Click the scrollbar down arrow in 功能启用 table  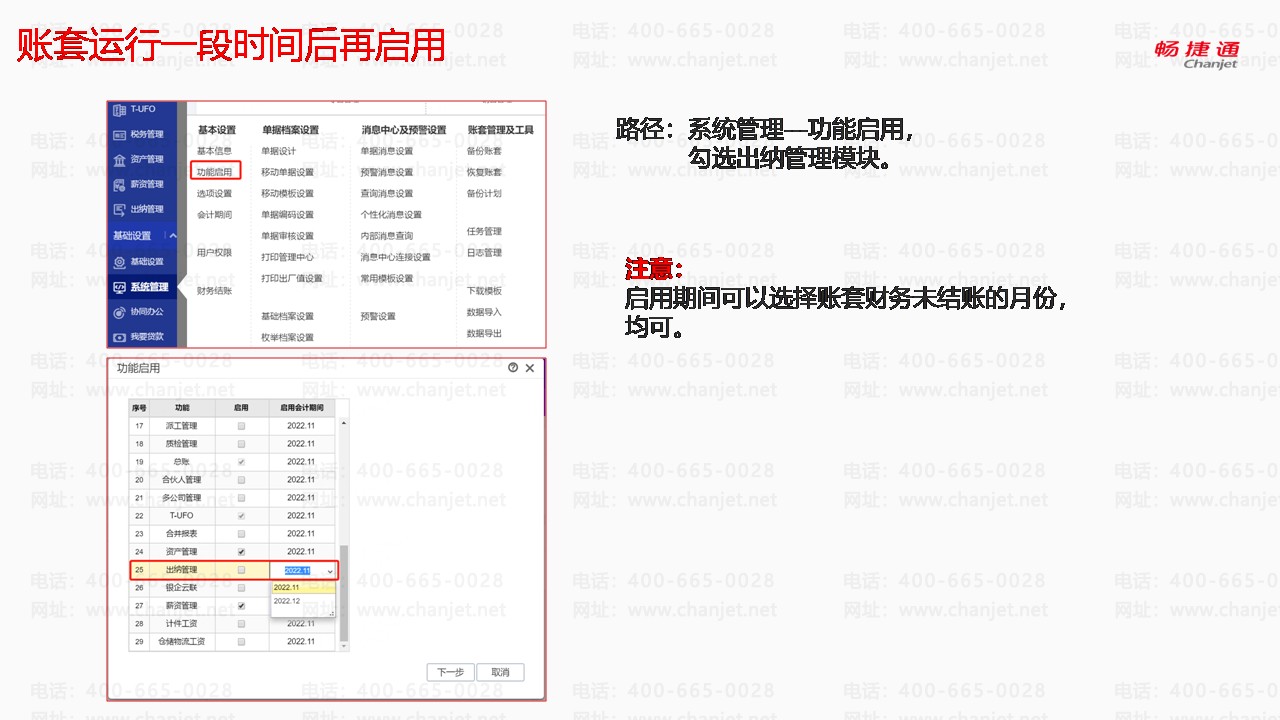click(x=345, y=645)
